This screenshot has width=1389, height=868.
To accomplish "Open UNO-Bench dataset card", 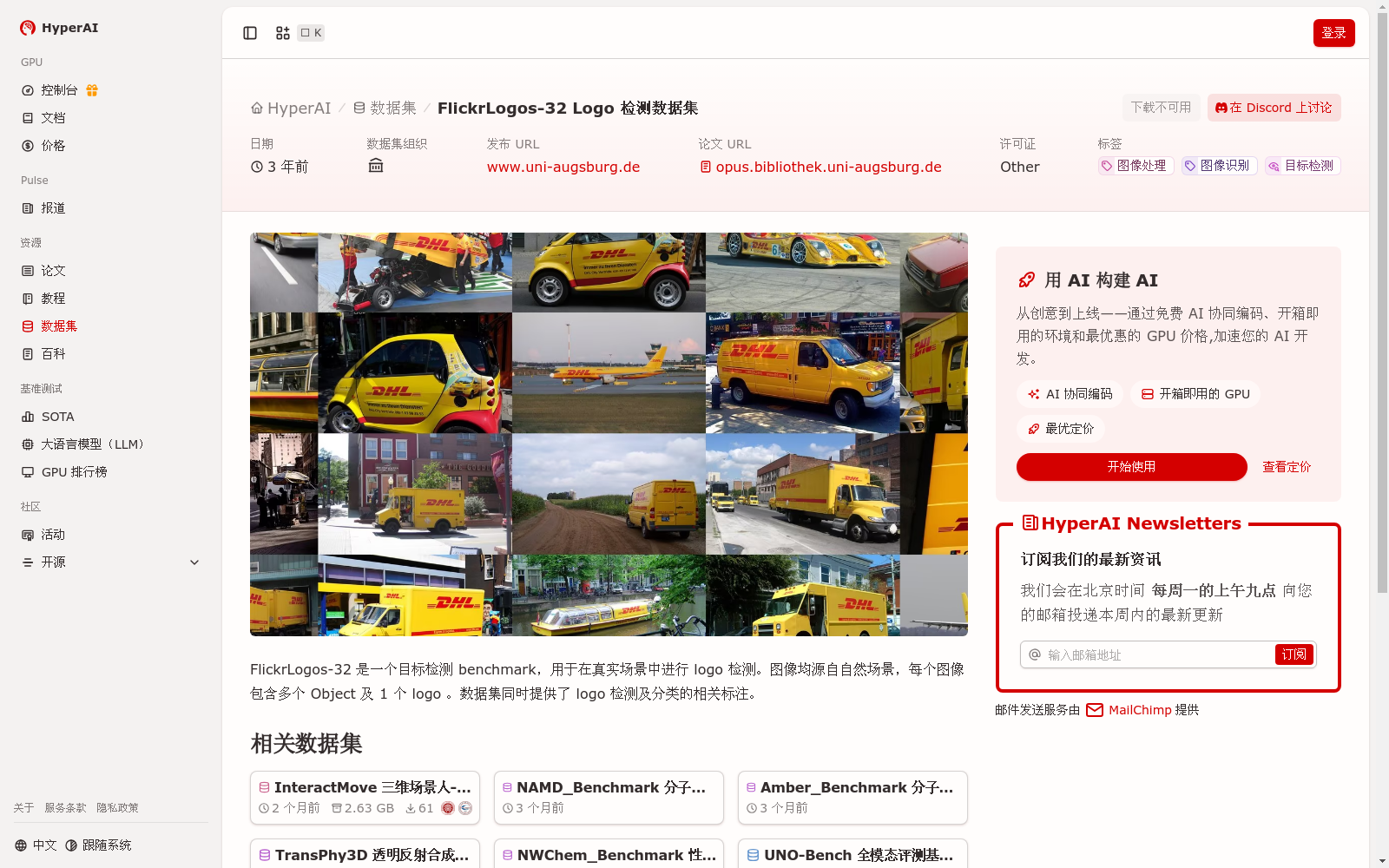I will [852, 853].
